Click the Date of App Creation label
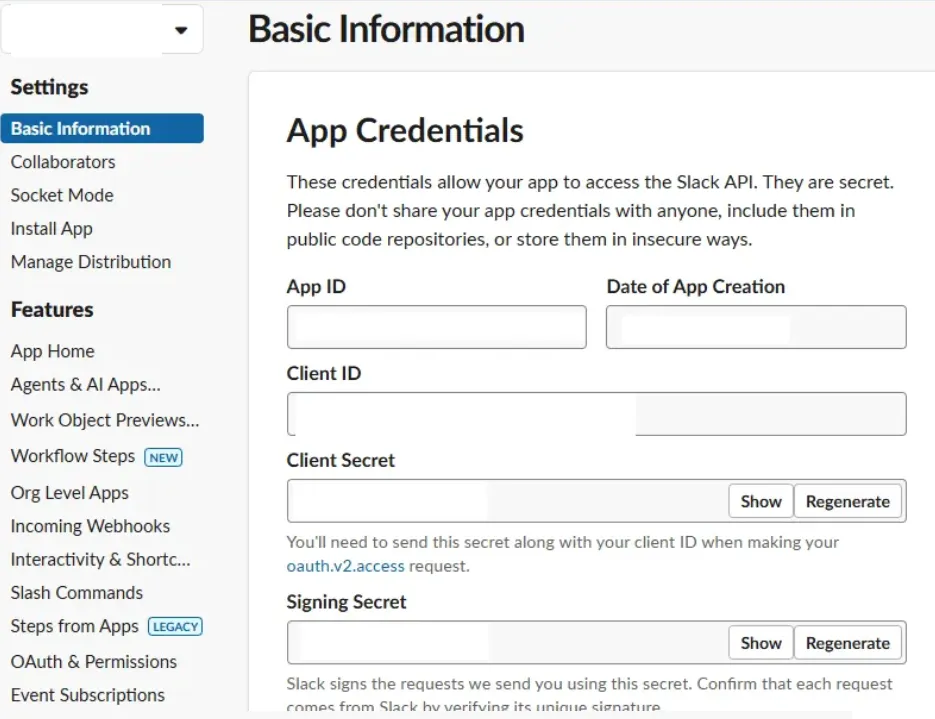The height and width of the screenshot is (719, 935). (x=696, y=287)
